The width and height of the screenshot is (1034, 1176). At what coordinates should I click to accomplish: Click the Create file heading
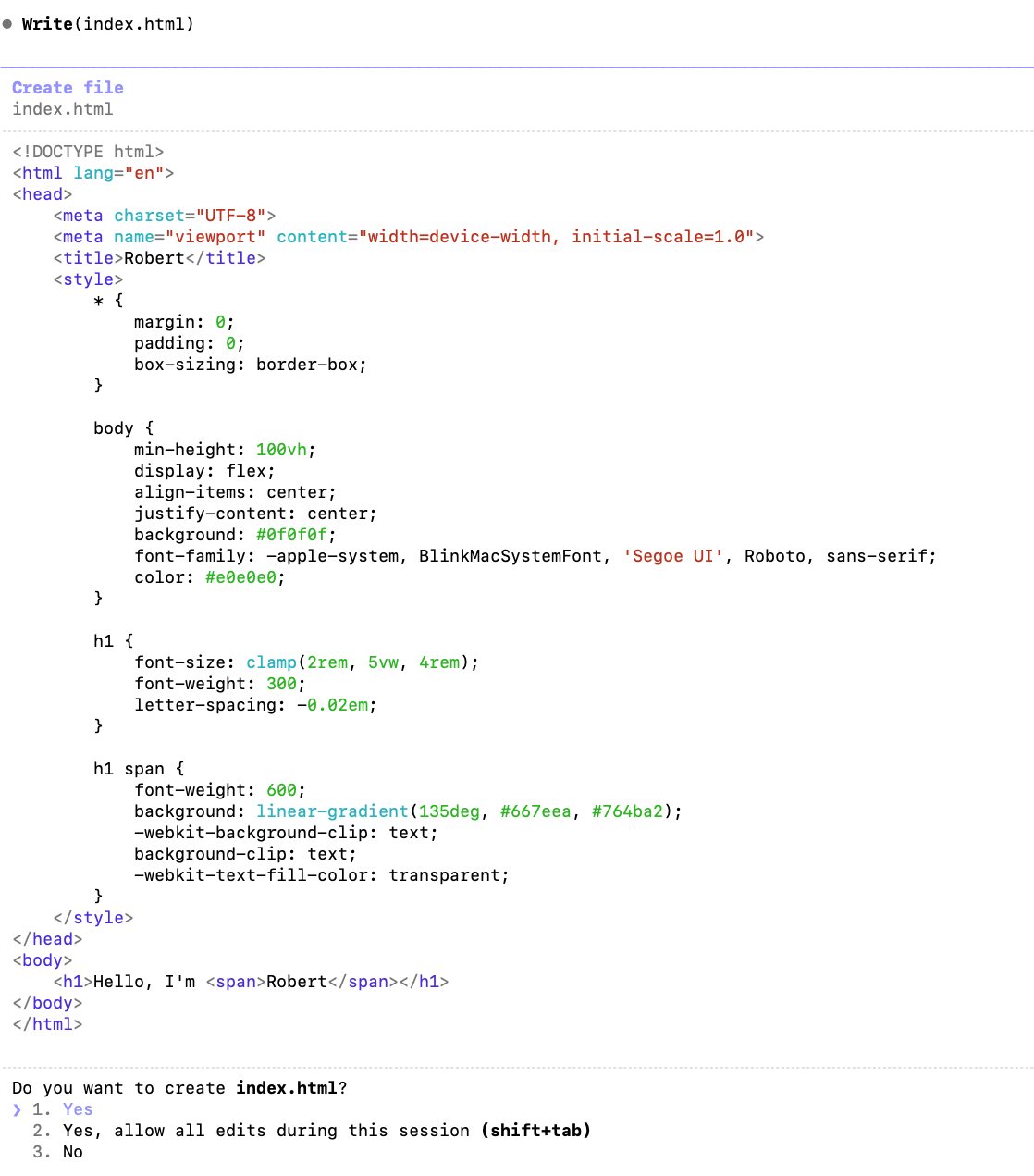click(68, 88)
